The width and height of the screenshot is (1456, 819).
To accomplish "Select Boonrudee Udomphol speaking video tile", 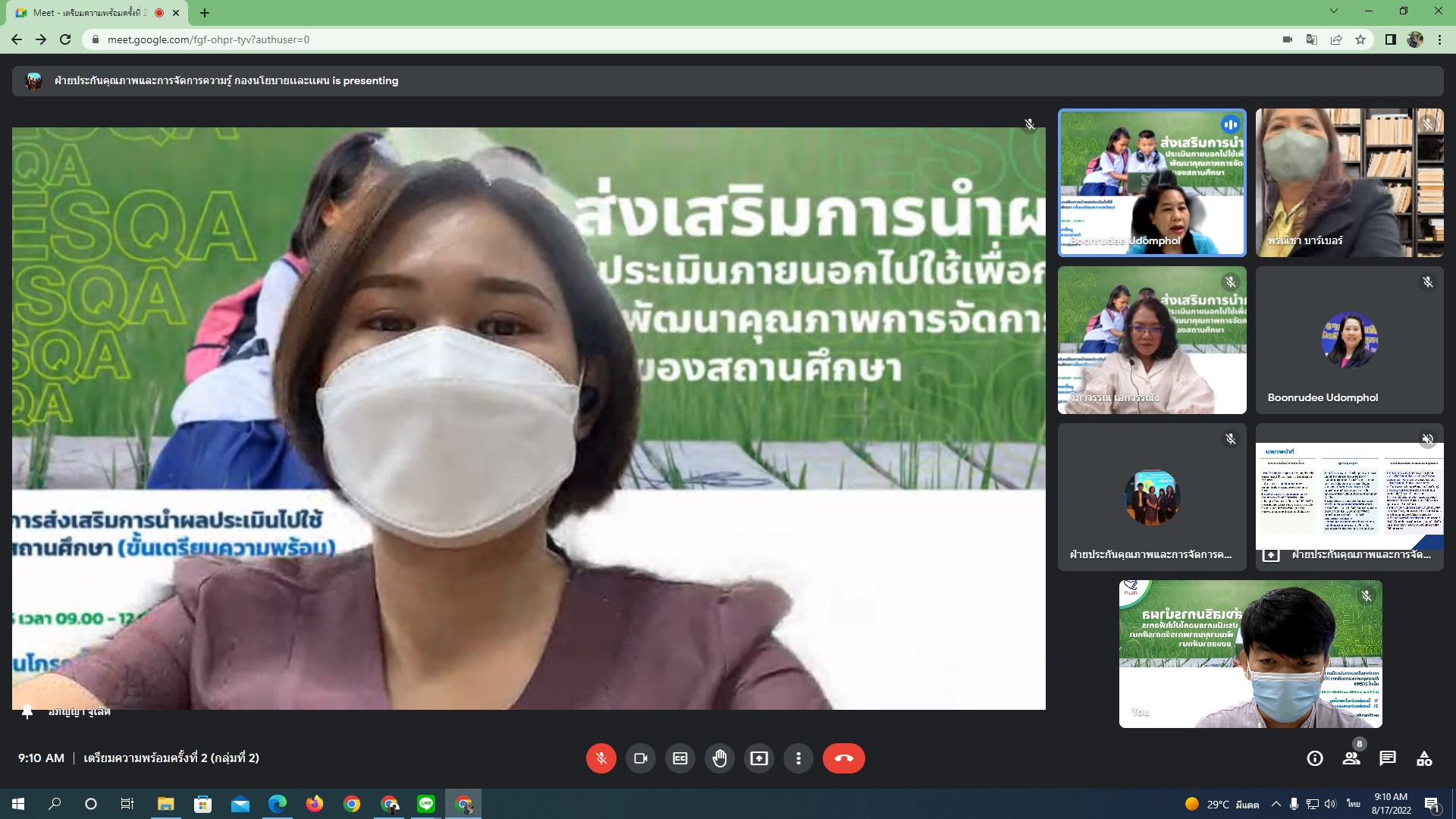I will coord(1151,182).
